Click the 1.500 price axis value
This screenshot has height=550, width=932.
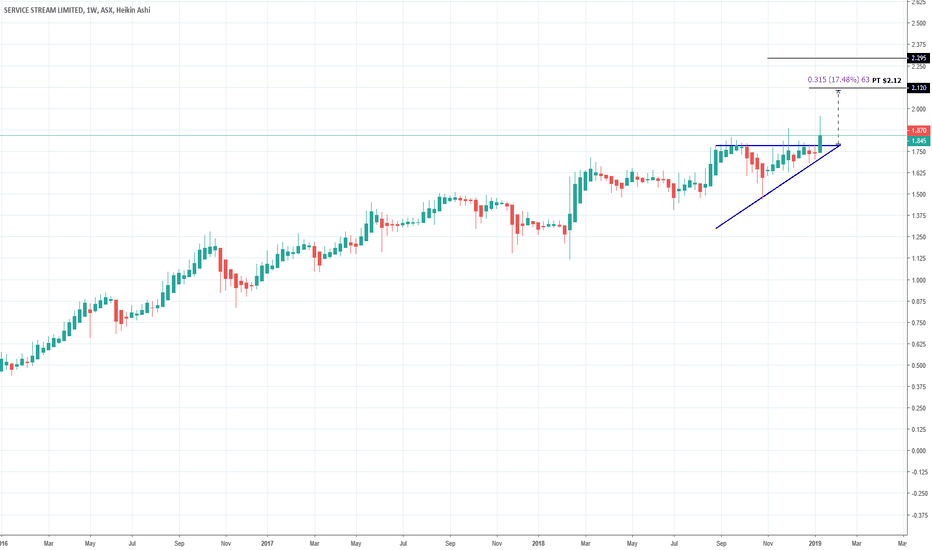(x=918, y=194)
